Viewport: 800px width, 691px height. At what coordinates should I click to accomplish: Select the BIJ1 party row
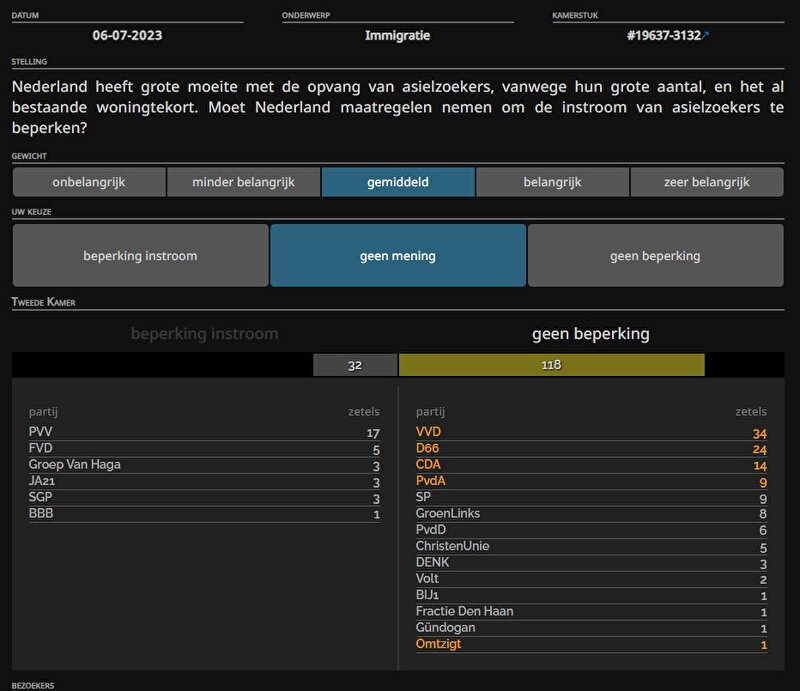[x=591, y=596]
